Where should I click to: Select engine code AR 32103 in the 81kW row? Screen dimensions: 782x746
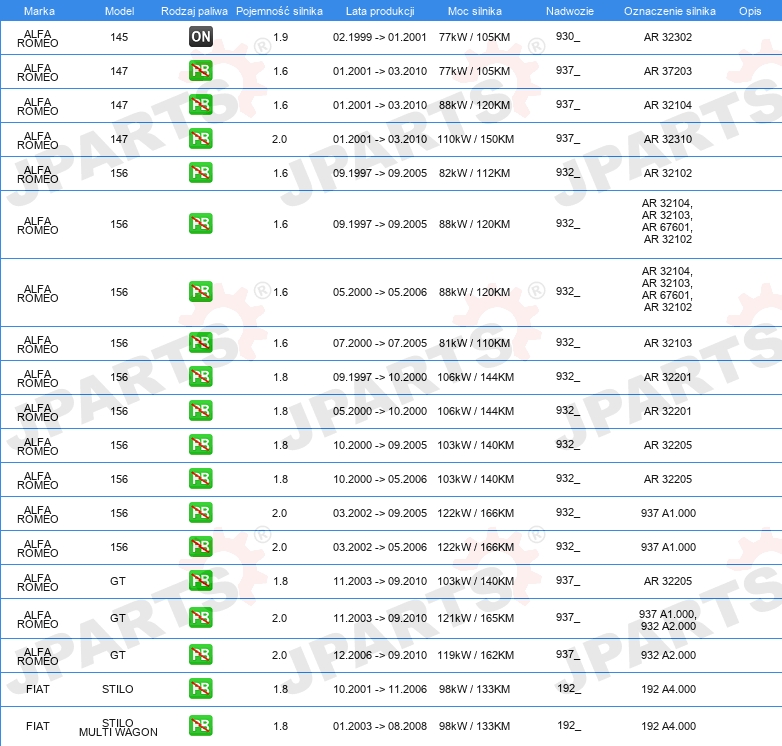click(668, 343)
